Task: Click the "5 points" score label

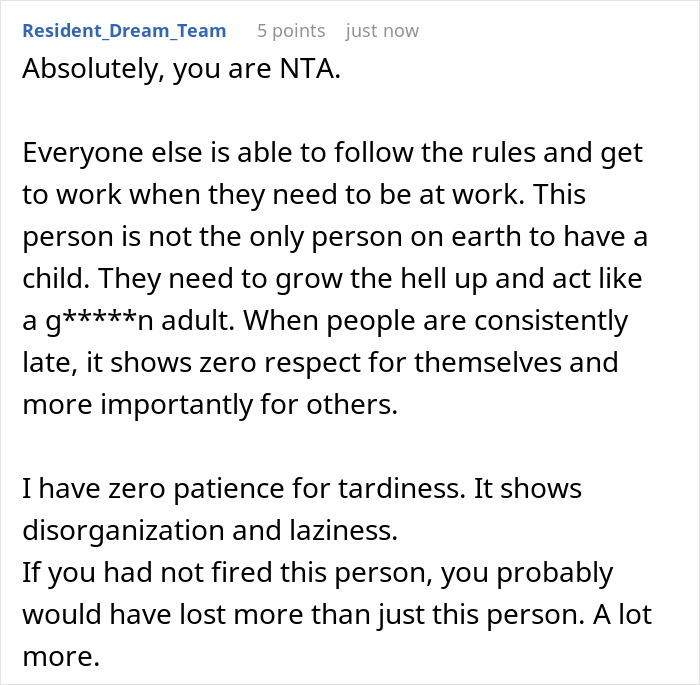Action: 291,31
